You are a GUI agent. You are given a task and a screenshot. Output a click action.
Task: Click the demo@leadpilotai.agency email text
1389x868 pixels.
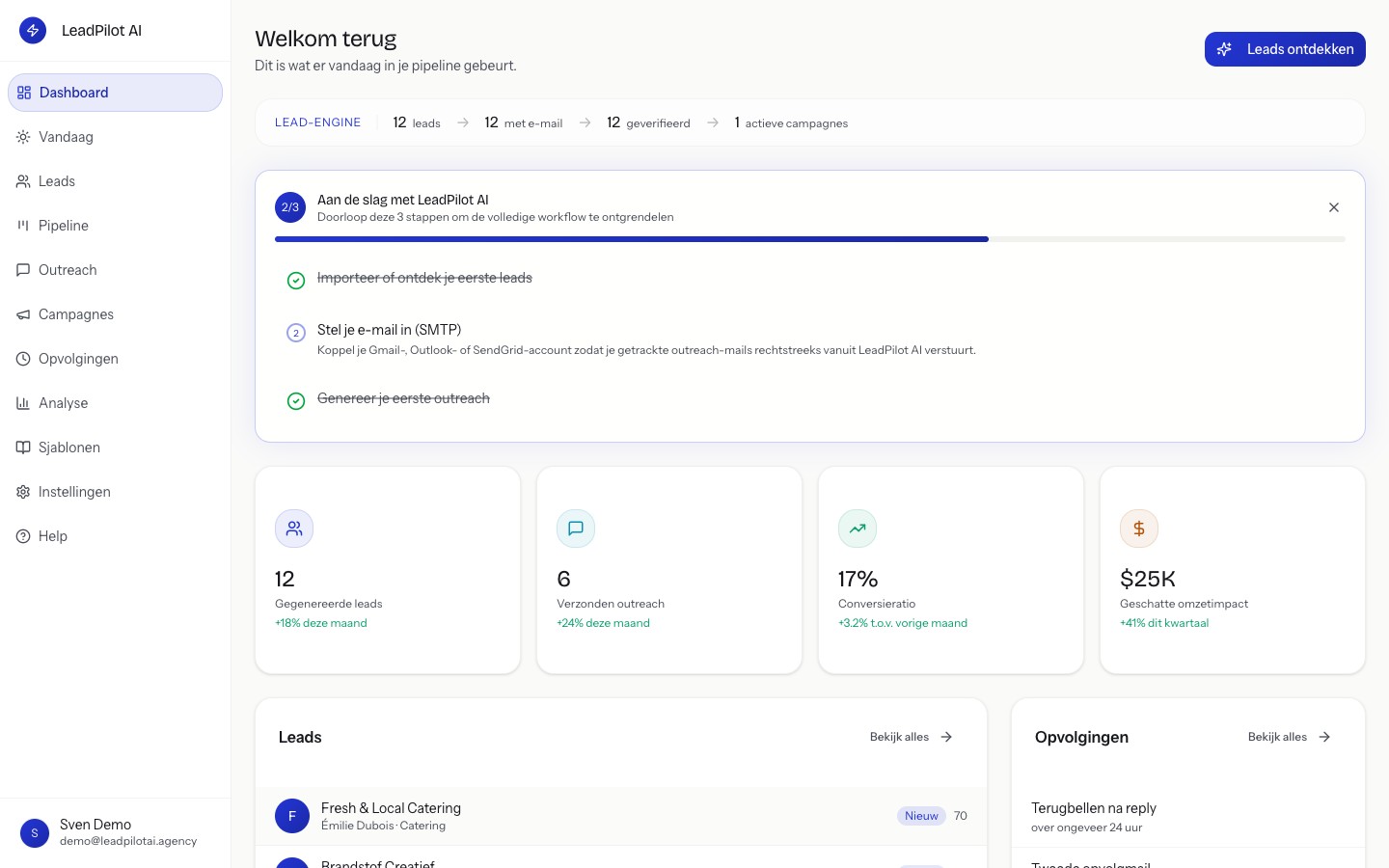click(x=128, y=841)
